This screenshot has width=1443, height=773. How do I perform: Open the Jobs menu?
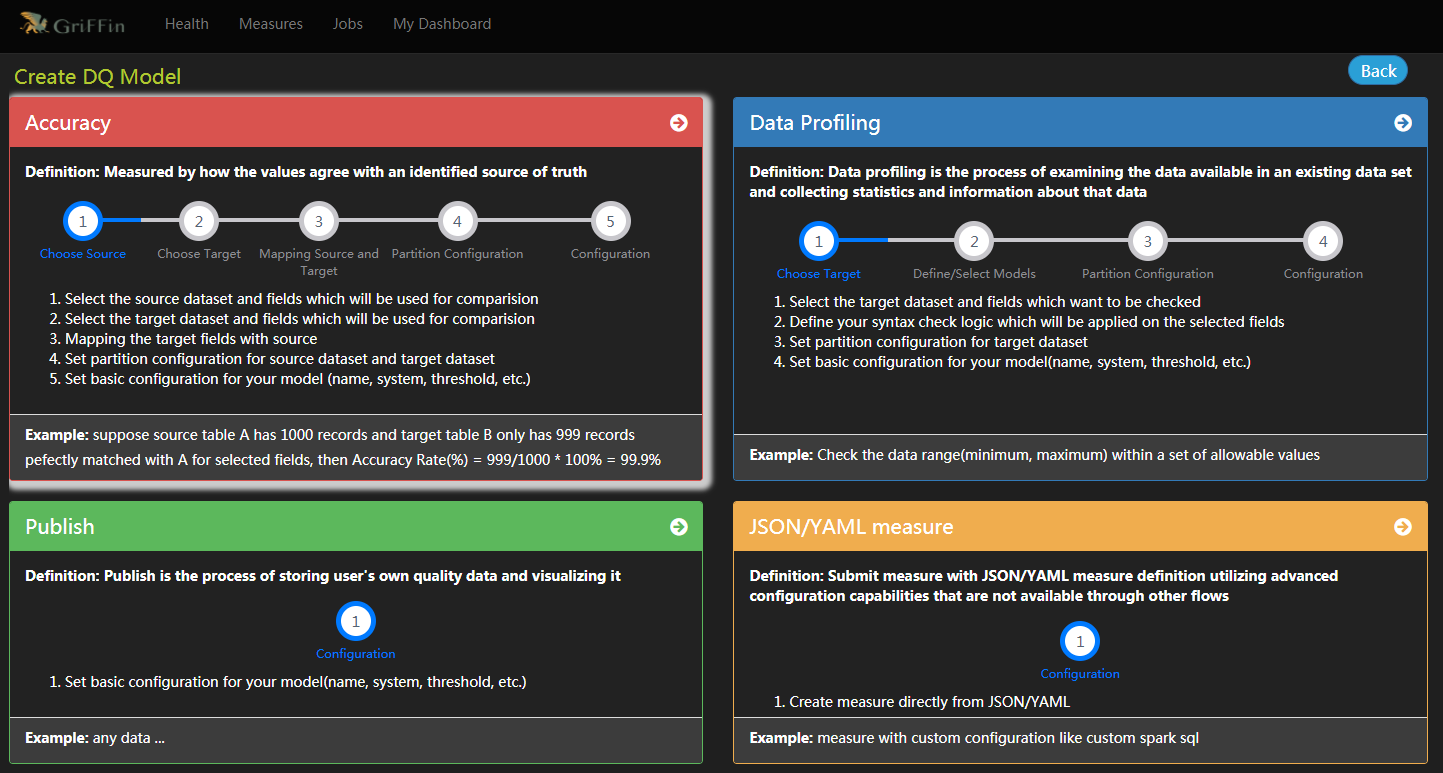(348, 23)
